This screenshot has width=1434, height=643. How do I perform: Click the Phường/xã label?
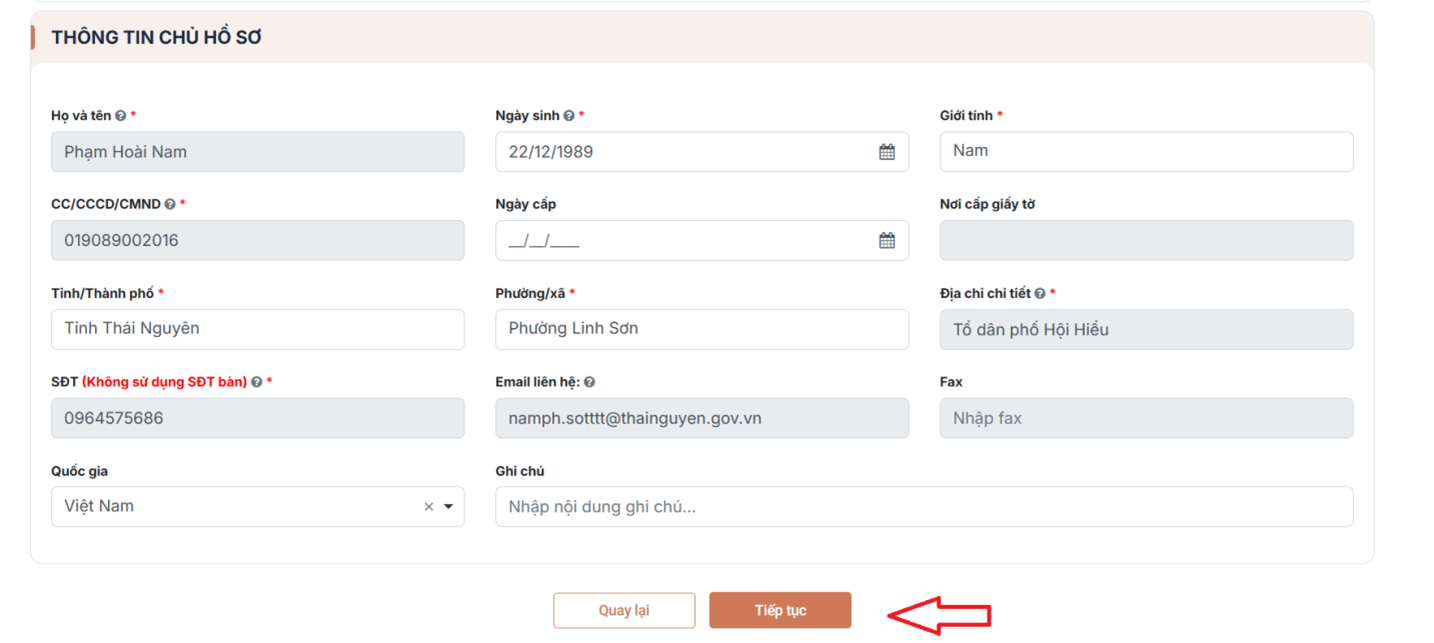point(530,294)
